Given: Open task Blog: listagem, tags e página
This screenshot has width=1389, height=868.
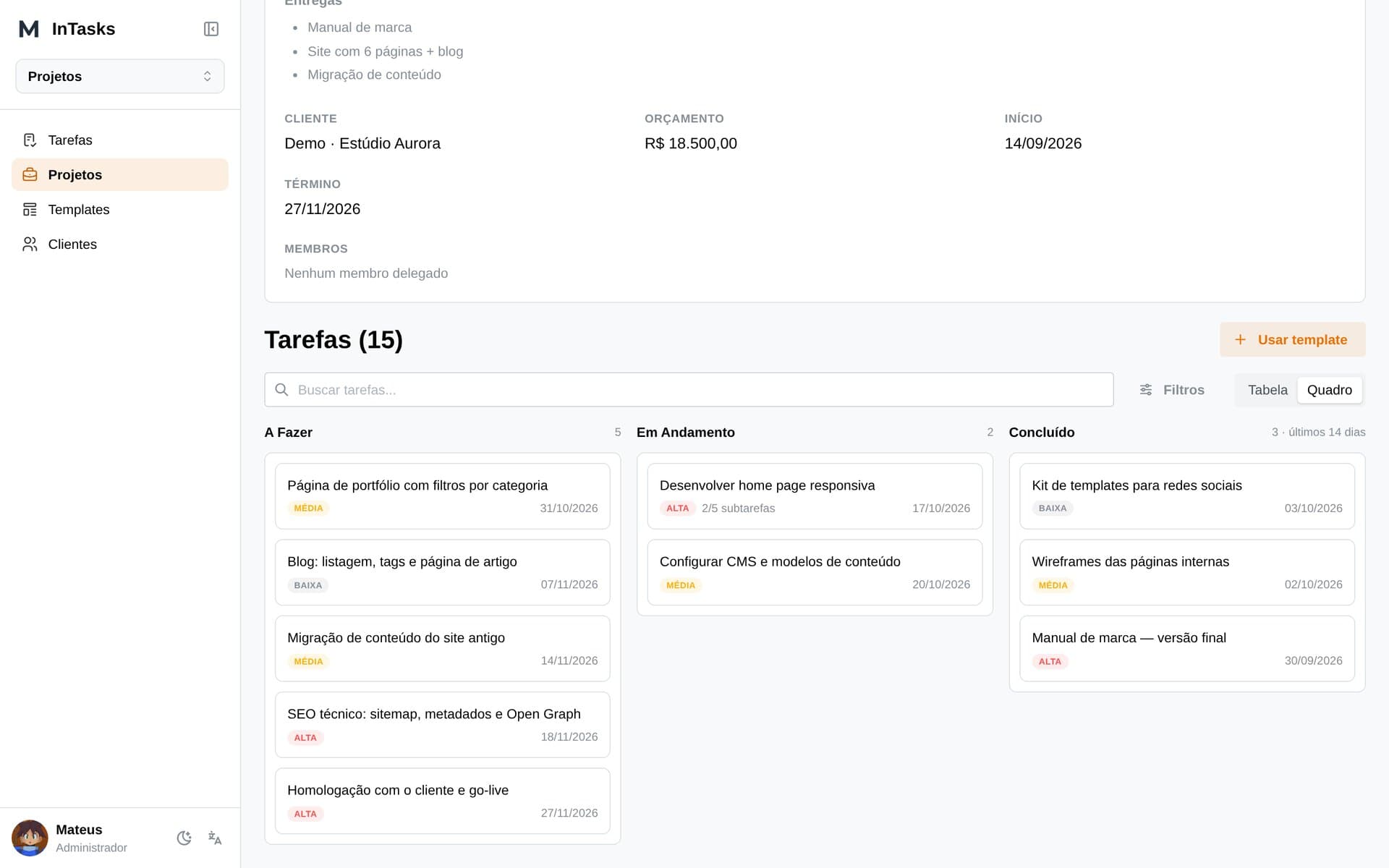Looking at the screenshot, I should point(442,572).
